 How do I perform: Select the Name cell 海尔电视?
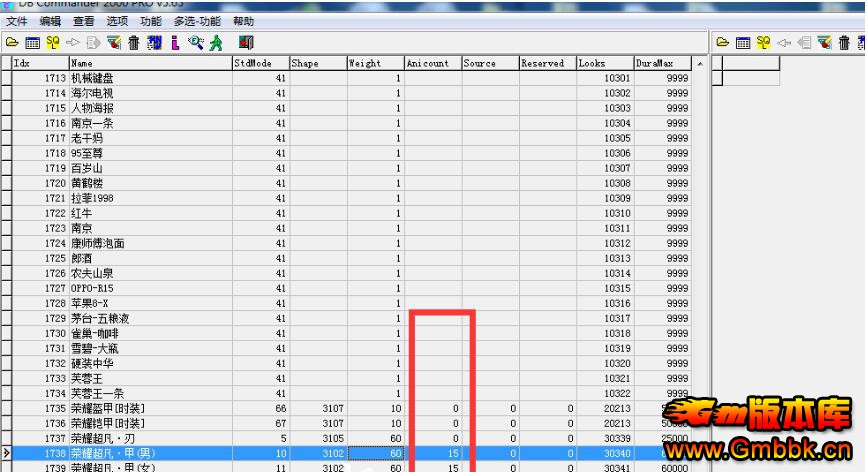pos(151,93)
